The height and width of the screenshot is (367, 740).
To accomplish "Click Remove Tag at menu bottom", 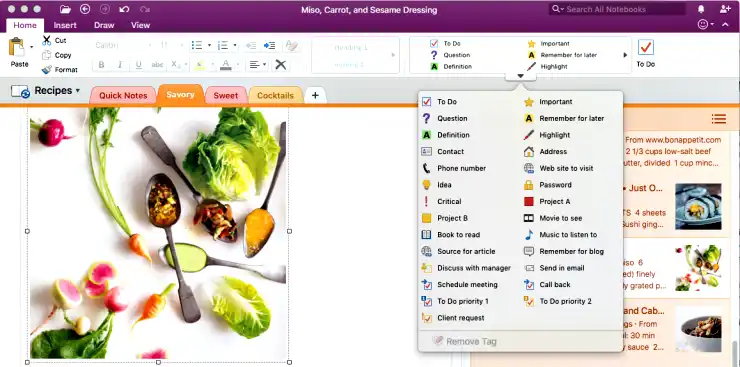I will coord(465,342).
